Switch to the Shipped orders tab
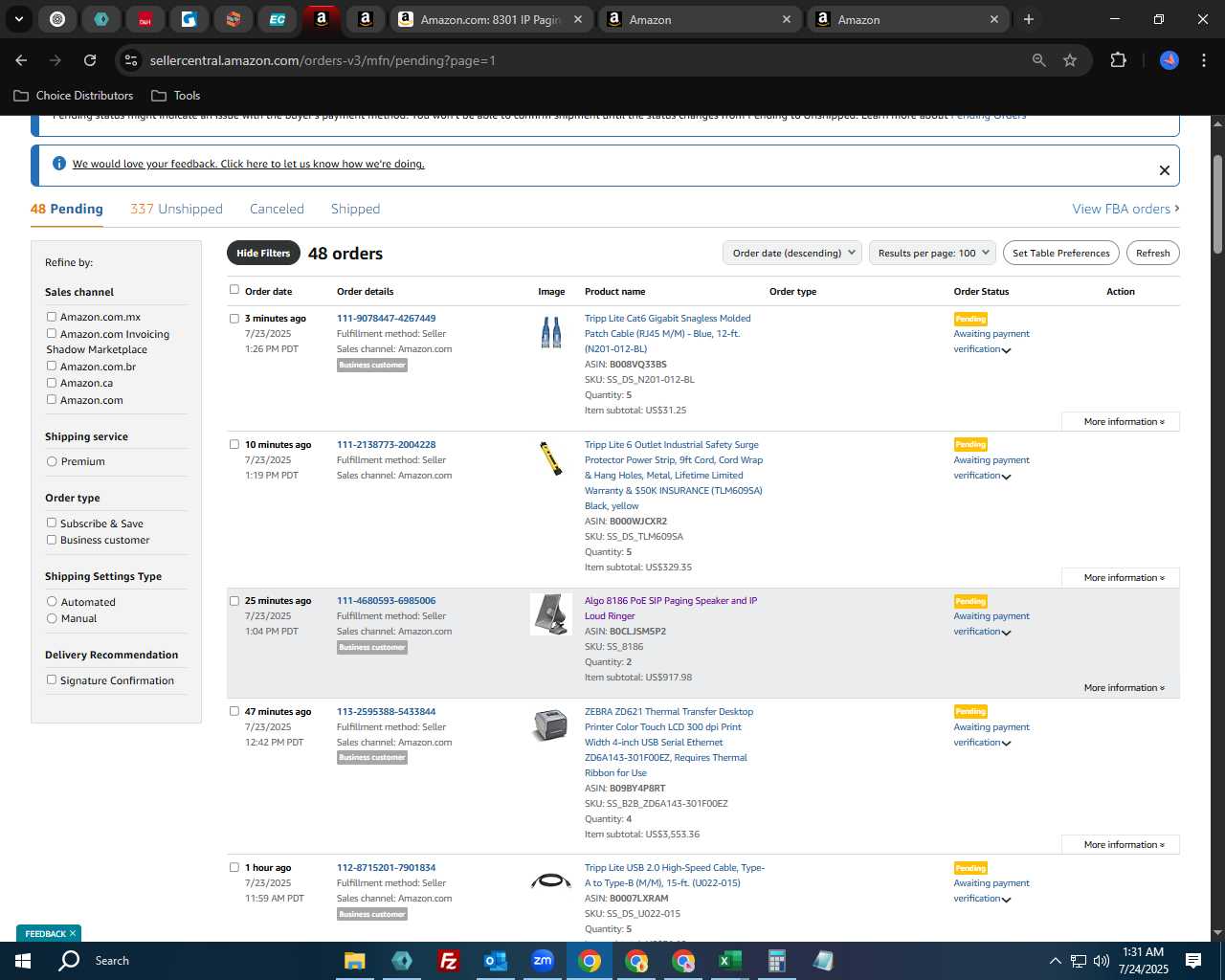1225x980 pixels. coord(355,209)
